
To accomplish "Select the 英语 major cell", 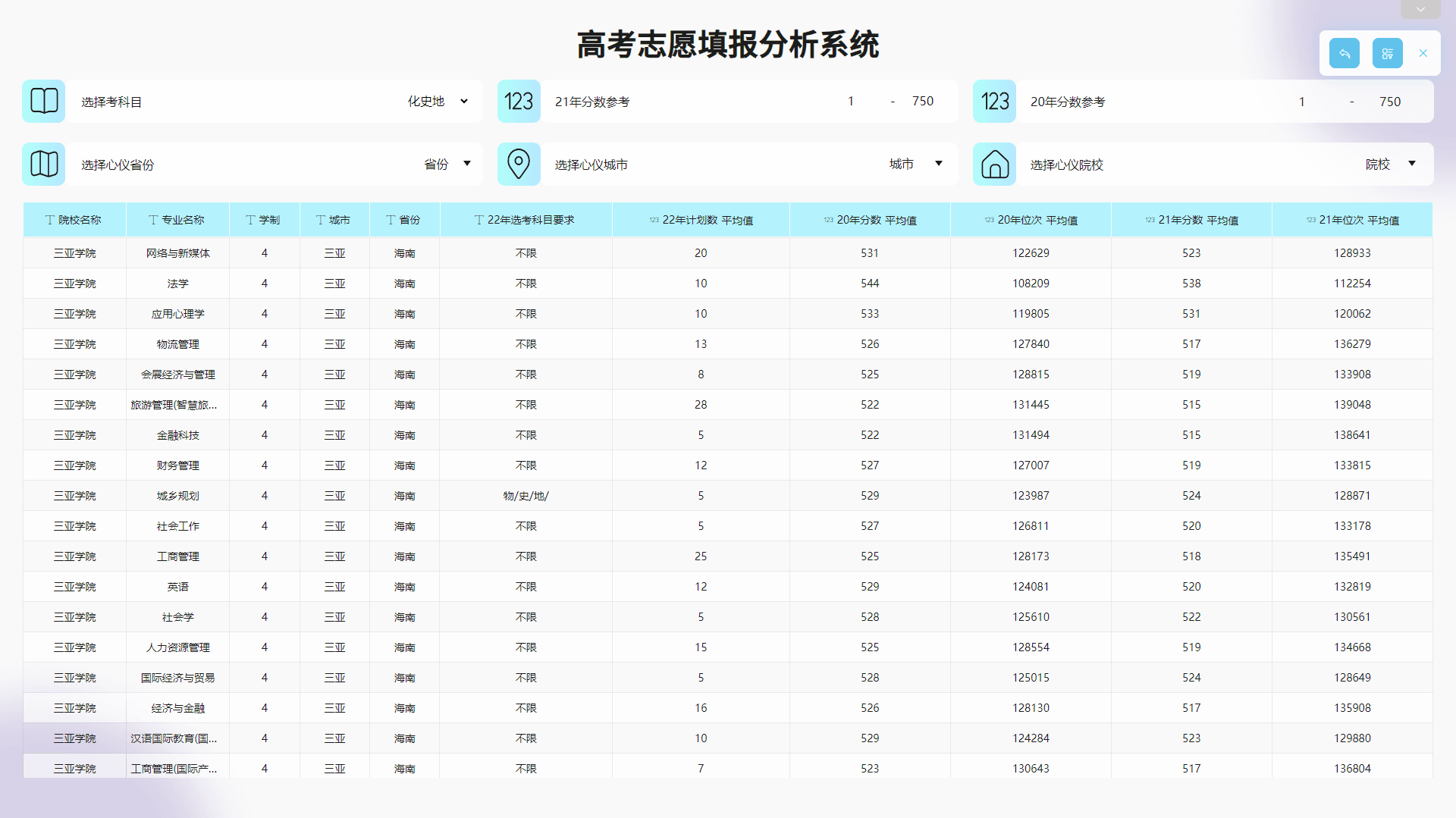I will [x=177, y=587].
